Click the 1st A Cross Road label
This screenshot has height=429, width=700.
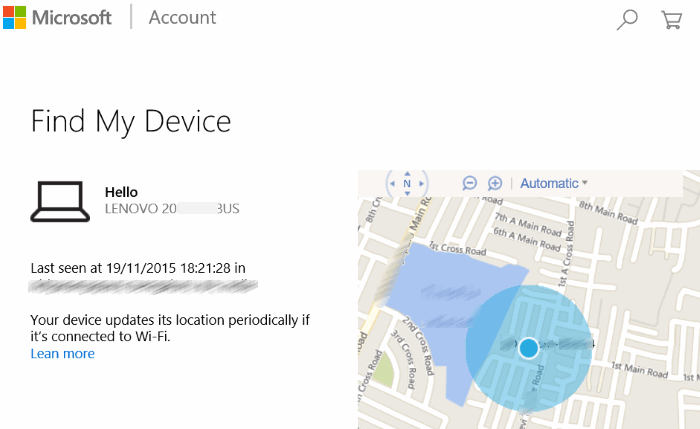[566, 253]
